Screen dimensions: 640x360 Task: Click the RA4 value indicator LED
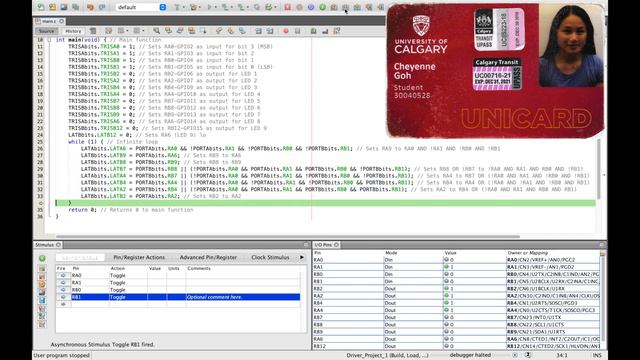coord(446,310)
